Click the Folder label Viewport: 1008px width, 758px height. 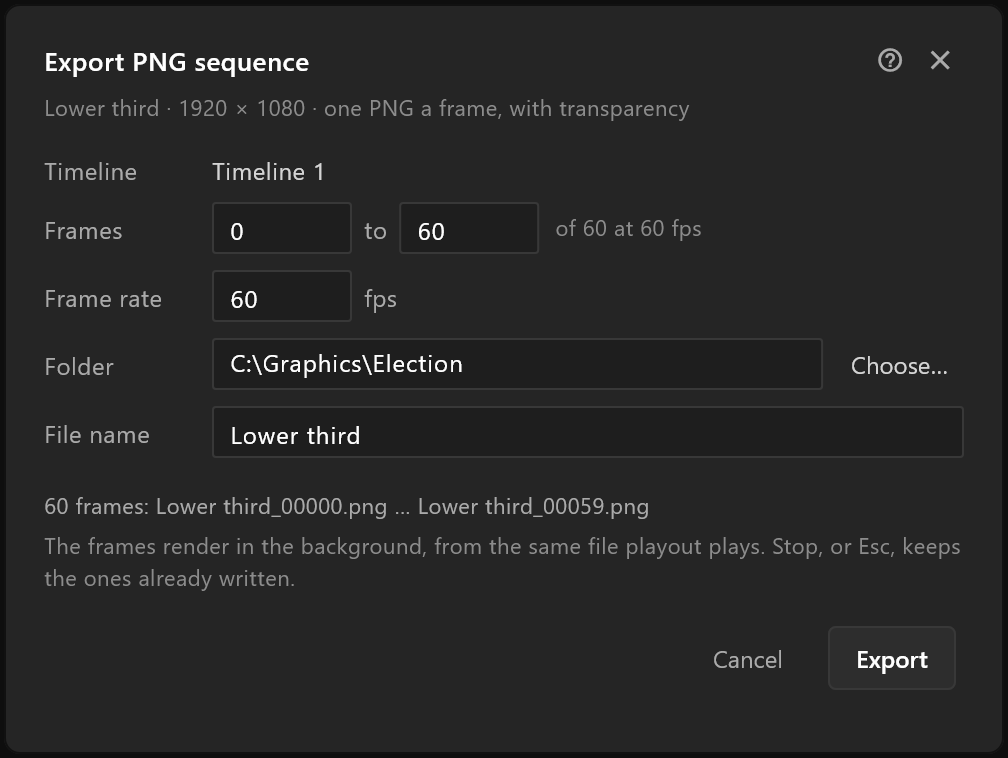[78, 367]
